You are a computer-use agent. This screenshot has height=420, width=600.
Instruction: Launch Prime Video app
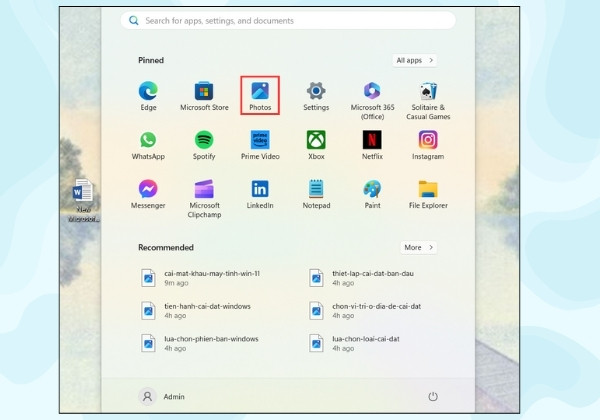[x=260, y=145]
